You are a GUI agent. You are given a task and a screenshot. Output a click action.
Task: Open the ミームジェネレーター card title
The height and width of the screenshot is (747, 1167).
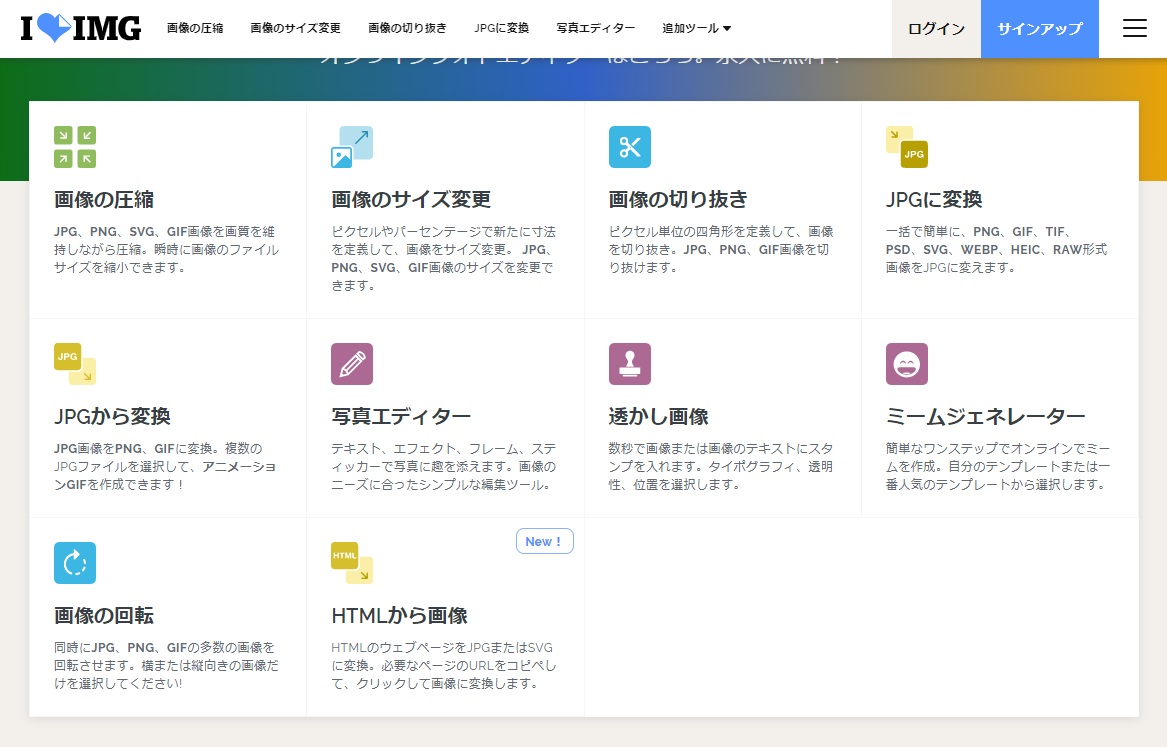[985, 416]
